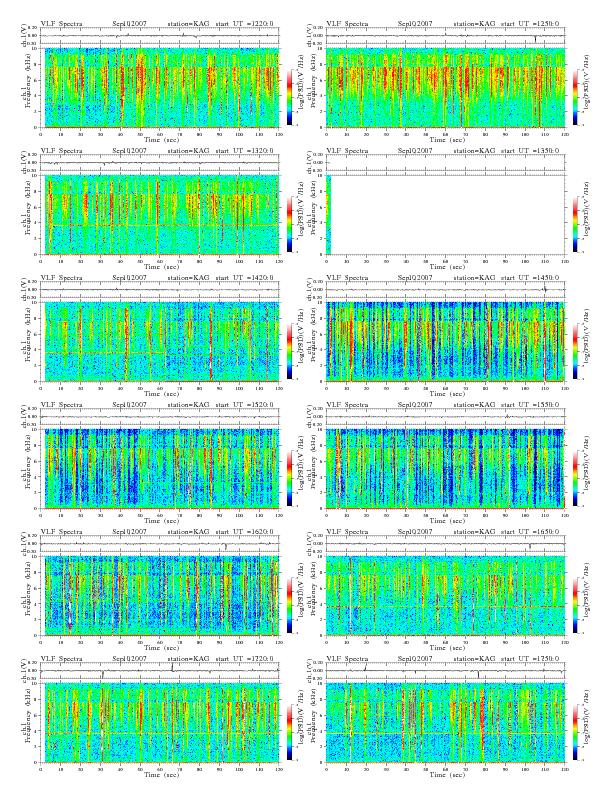
Task: Click 'station=KAG' in the 1550 plot title
Action: click(x=474, y=405)
